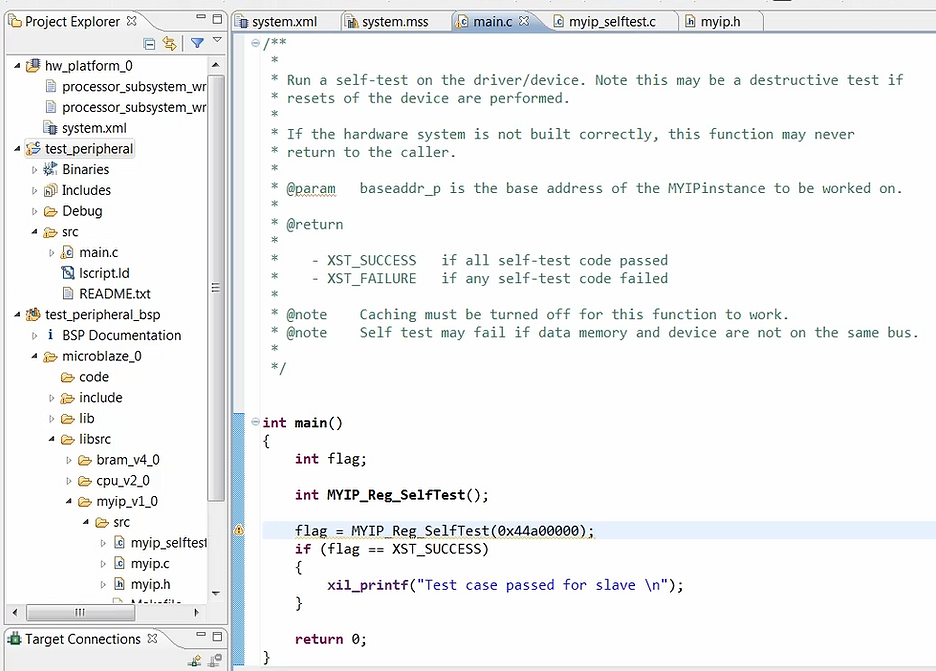This screenshot has height=671, width=936.
Task: Close the main.c editor tab
Action: (x=524, y=21)
